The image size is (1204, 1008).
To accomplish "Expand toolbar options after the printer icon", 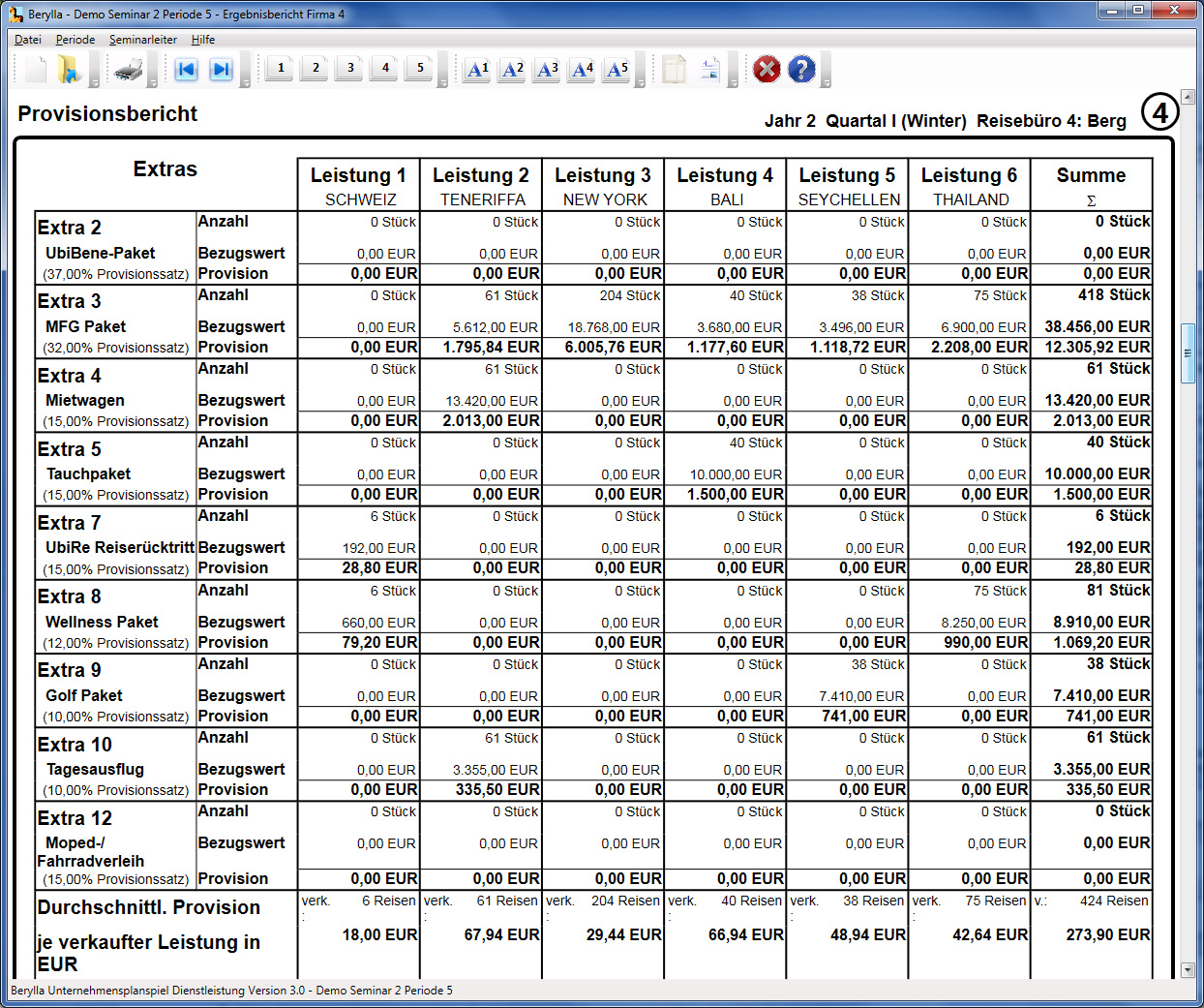I will tap(153, 70).
